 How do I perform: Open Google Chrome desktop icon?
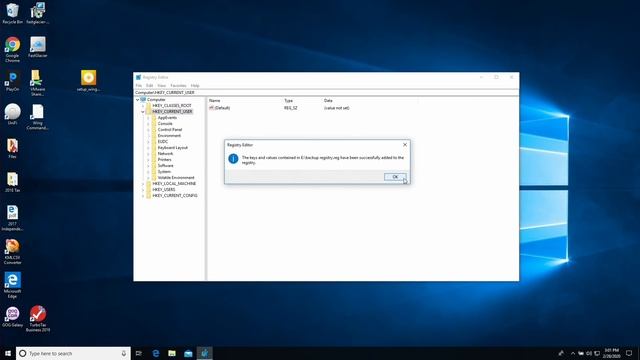click(12, 49)
